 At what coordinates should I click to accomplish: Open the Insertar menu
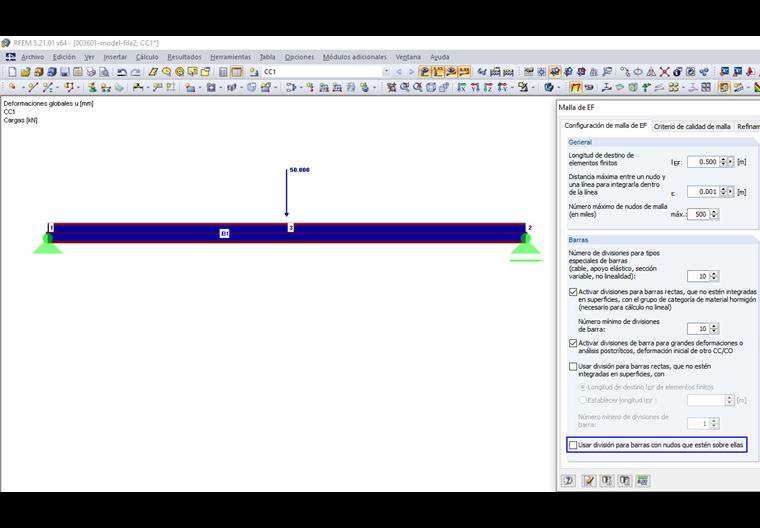pyautogui.click(x=115, y=57)
